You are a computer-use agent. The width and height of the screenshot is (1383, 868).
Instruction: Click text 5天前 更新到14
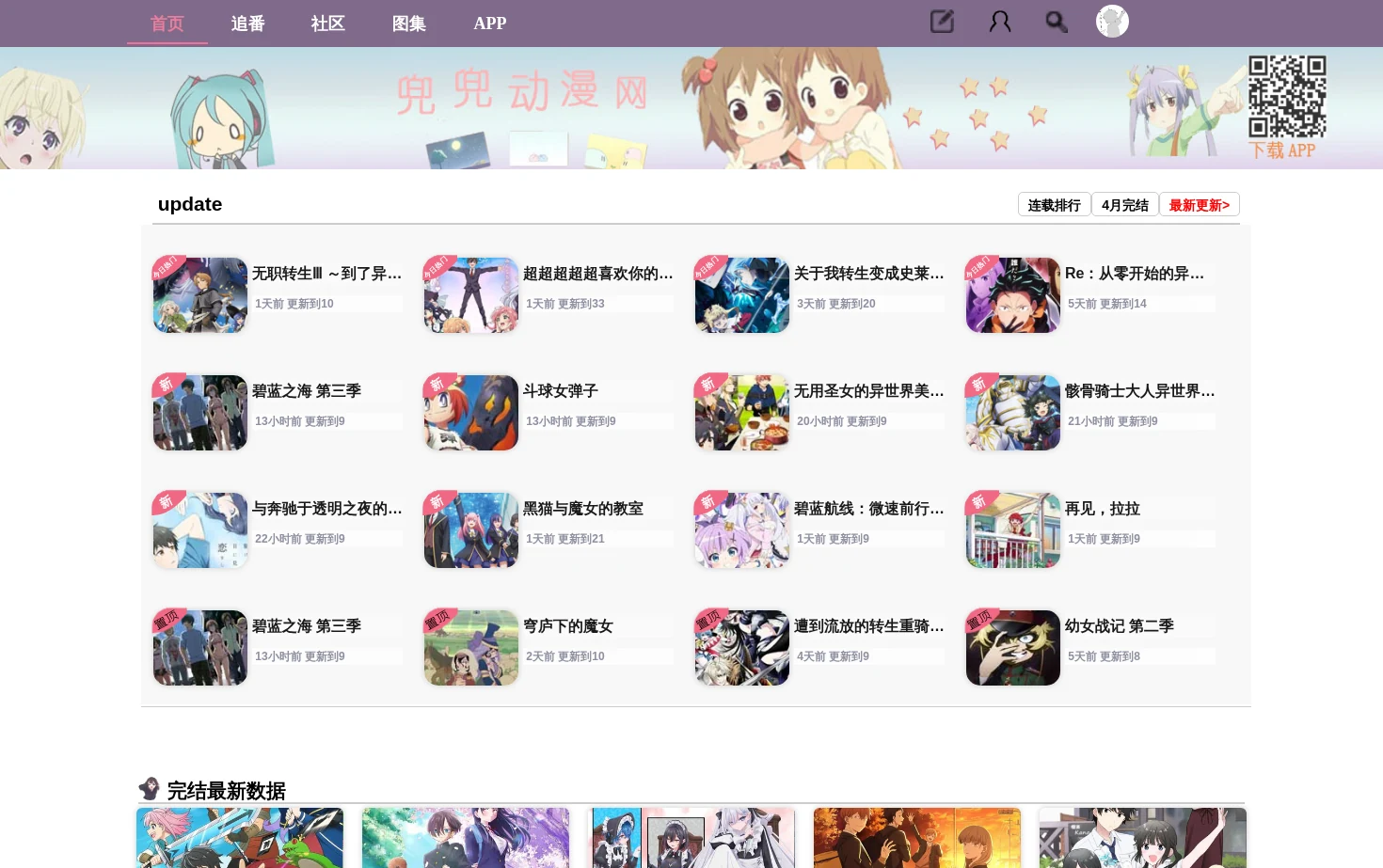pos(1107,304)
